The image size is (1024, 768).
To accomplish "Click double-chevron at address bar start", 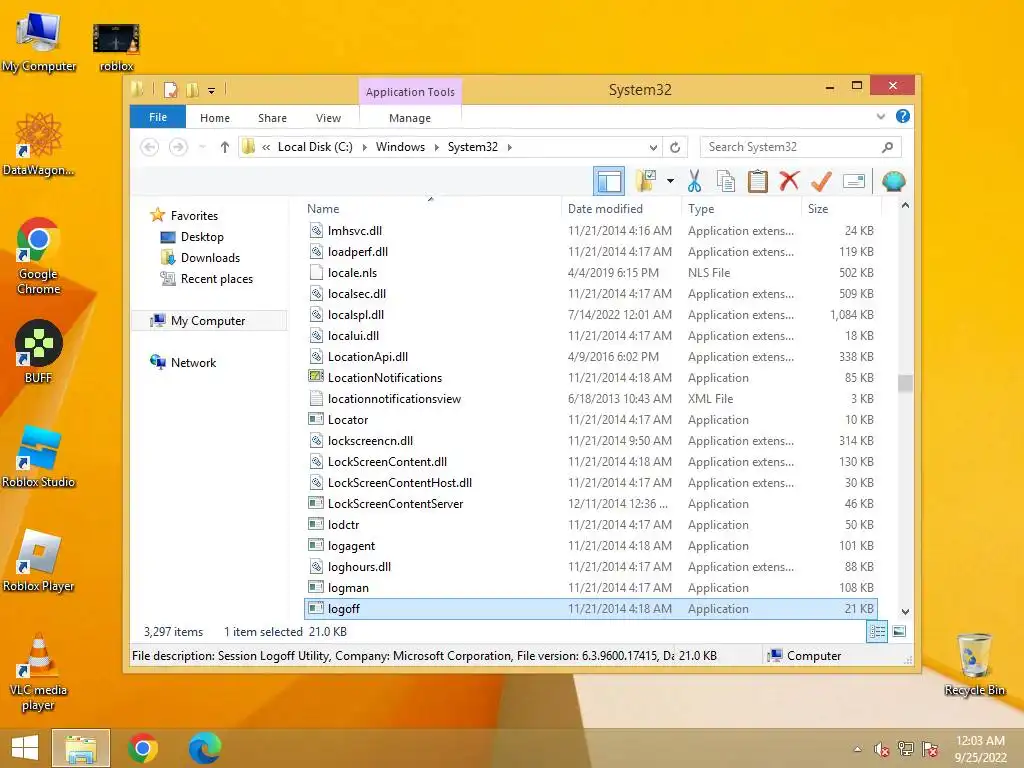I will (x=266, y=148).
